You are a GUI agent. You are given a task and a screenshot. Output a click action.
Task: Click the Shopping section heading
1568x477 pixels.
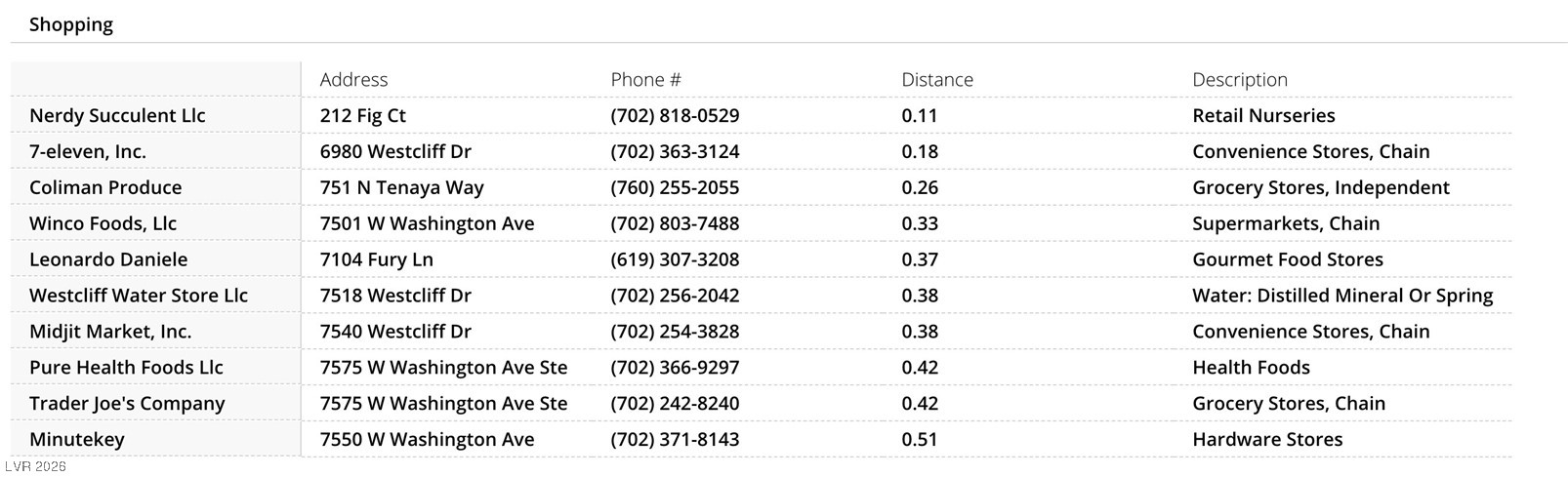coord(71,24)
